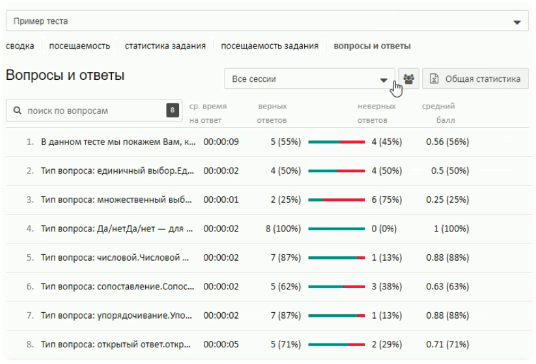Click the magnifier search icon

[17, 110]
